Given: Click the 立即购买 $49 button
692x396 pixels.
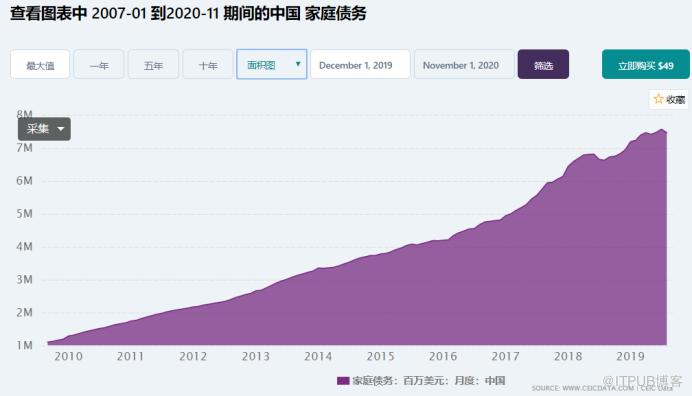Looking at the screenshot, I should 646,64.
